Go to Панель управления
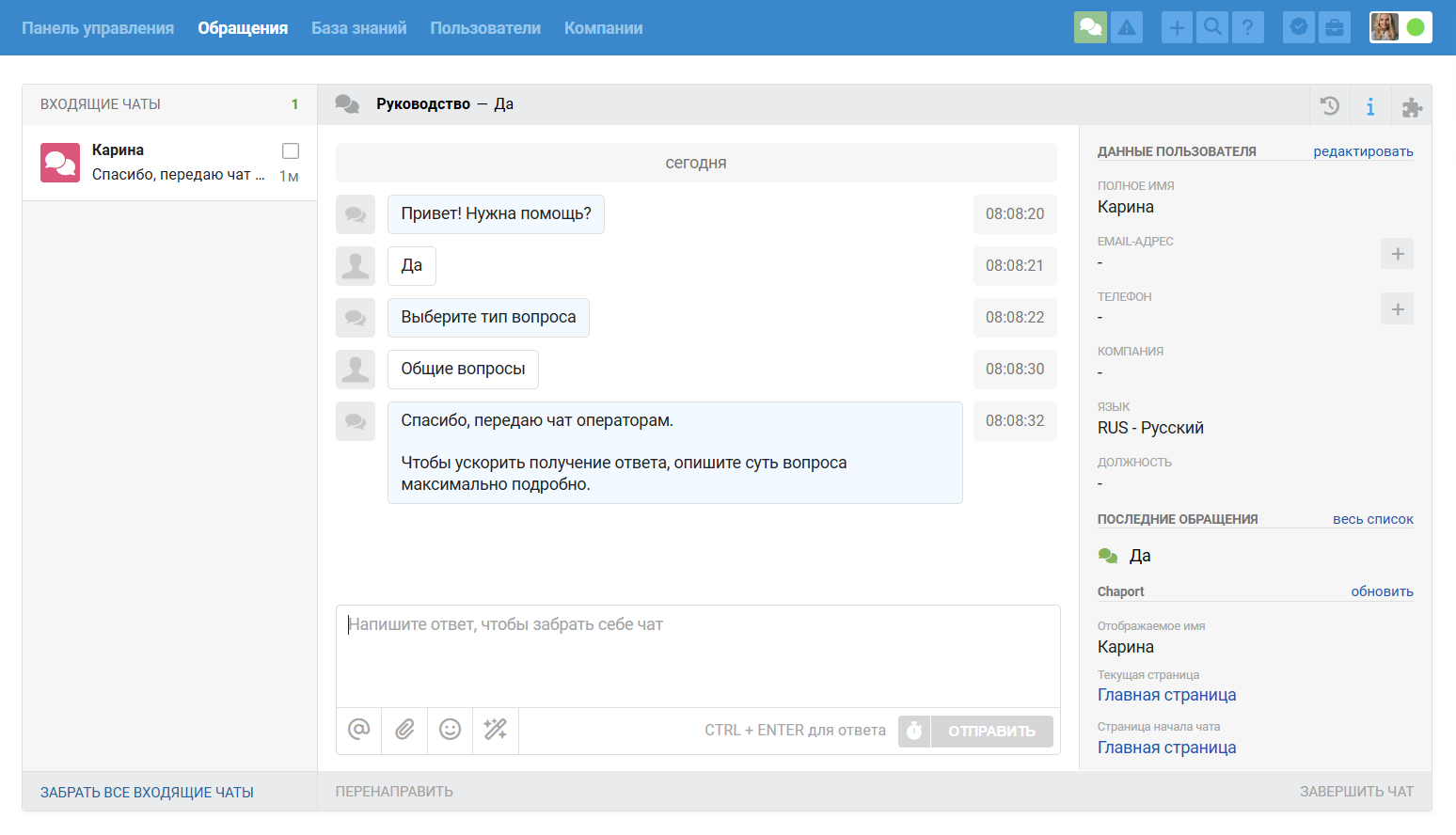 98,28
